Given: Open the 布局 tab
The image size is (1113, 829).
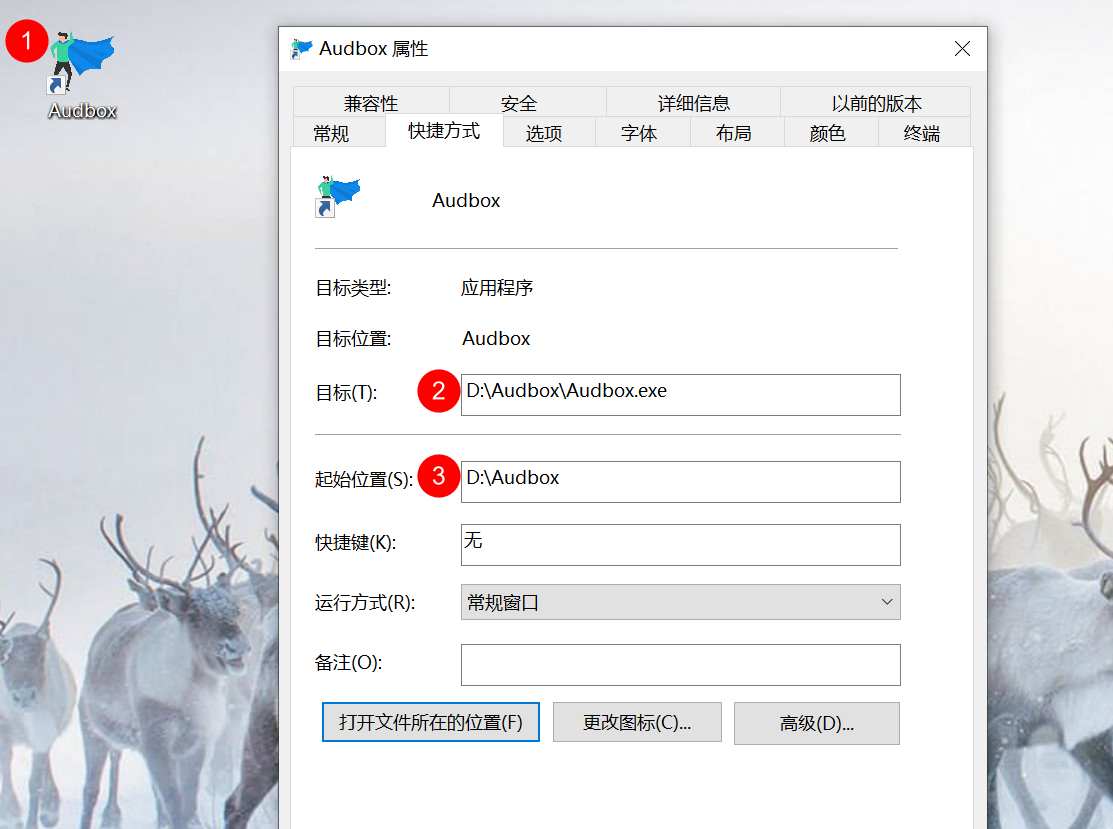Looking at the screenshot, I should [736, 131].
